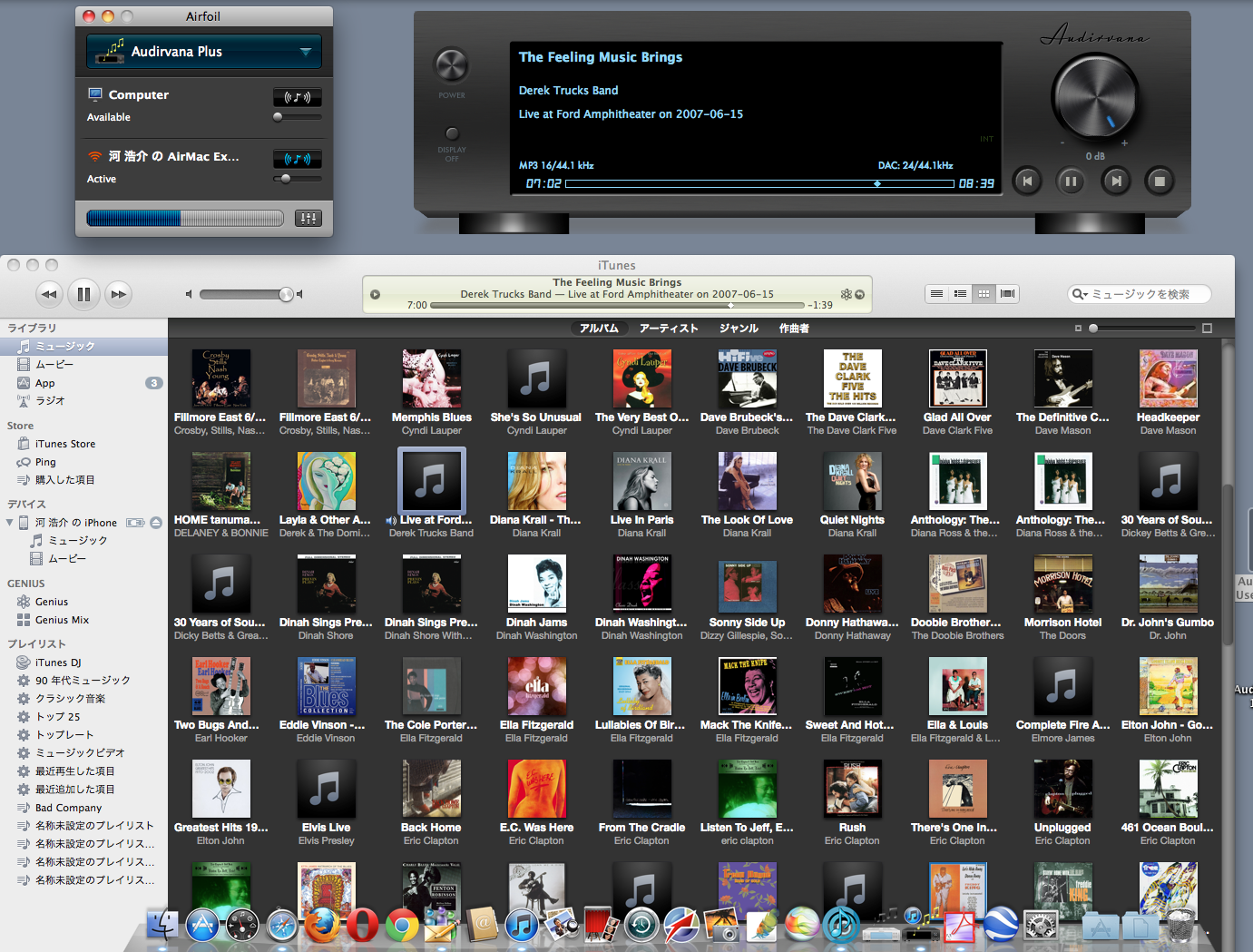Launch Safari from the Dock
Image resolution: width=1253 pixels, height=952 pixels.
(282, 925)
